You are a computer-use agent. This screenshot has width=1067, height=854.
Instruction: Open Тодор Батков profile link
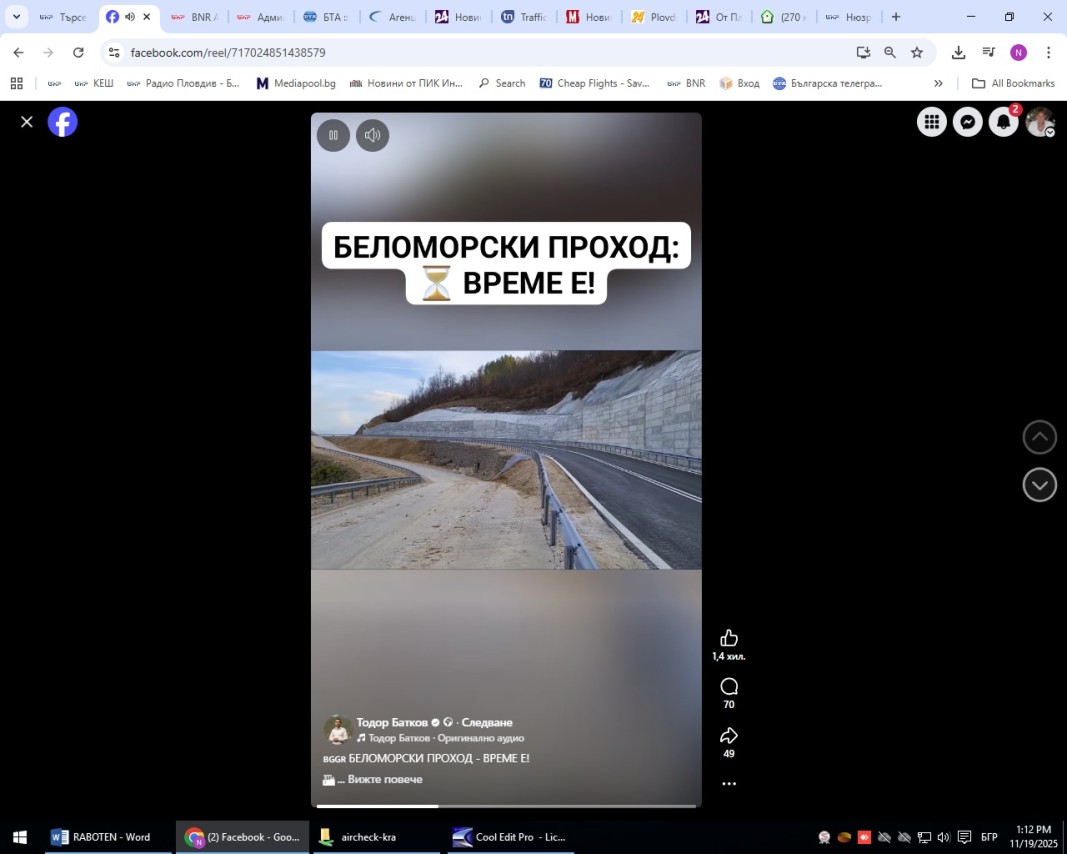(392, 722)
